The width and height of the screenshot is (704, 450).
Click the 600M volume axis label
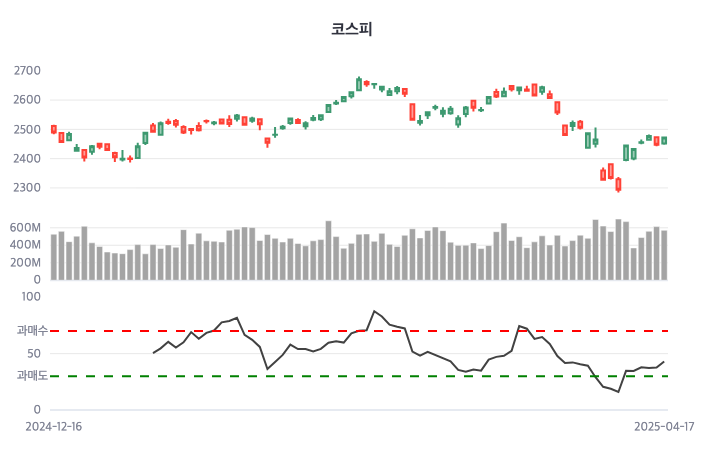[27, 228]
